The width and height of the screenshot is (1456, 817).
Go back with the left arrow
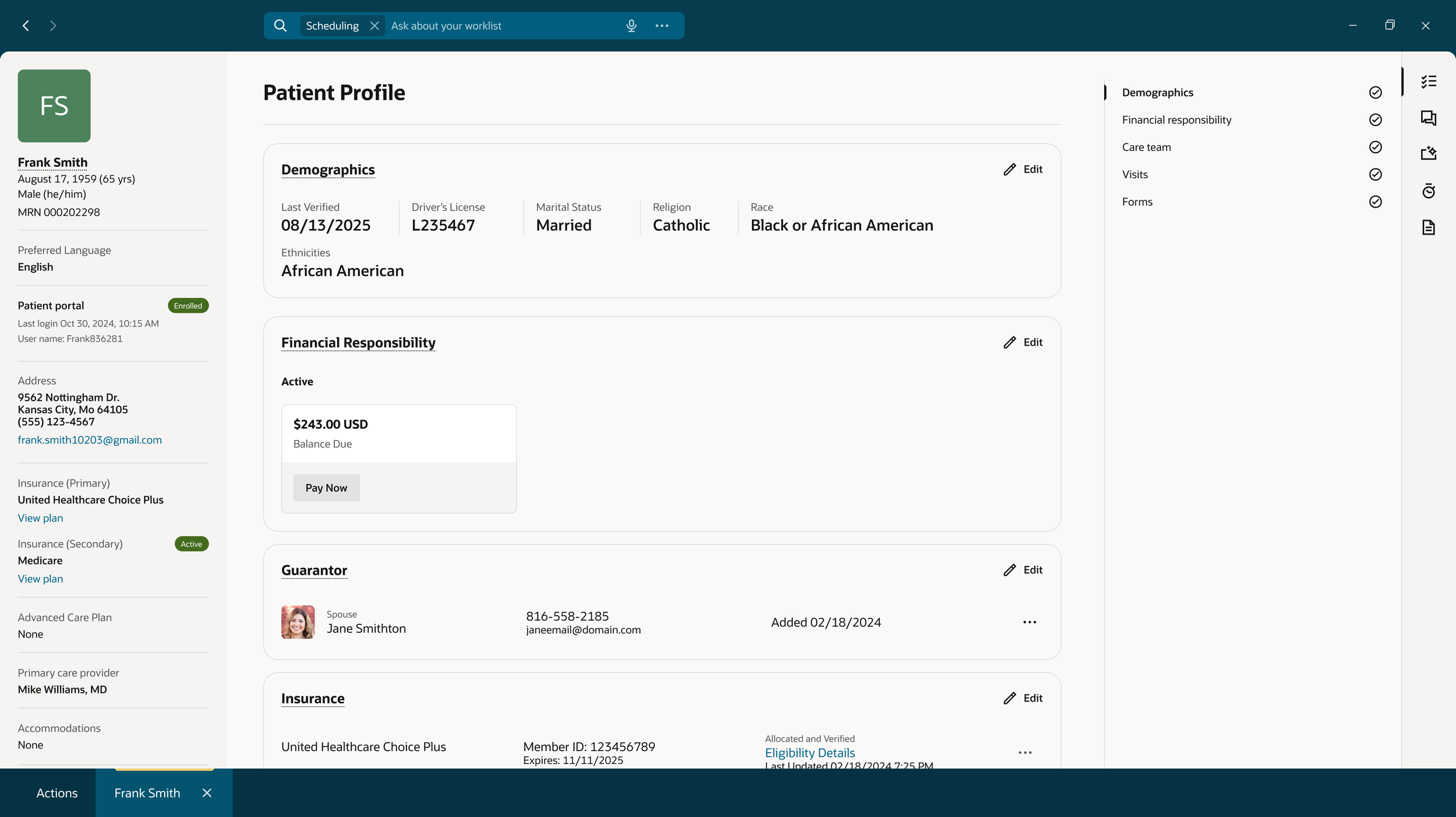(x=26, y=26)
